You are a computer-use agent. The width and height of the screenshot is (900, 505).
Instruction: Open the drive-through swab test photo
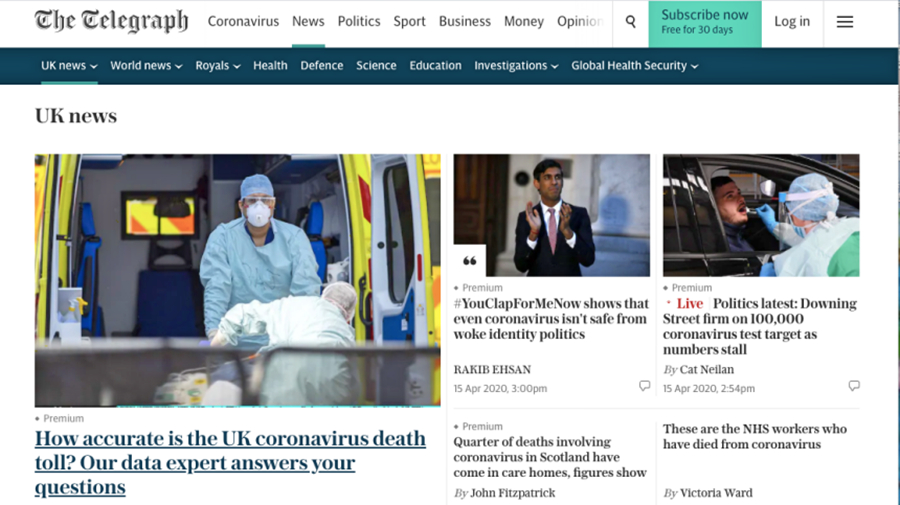point(761,215)
